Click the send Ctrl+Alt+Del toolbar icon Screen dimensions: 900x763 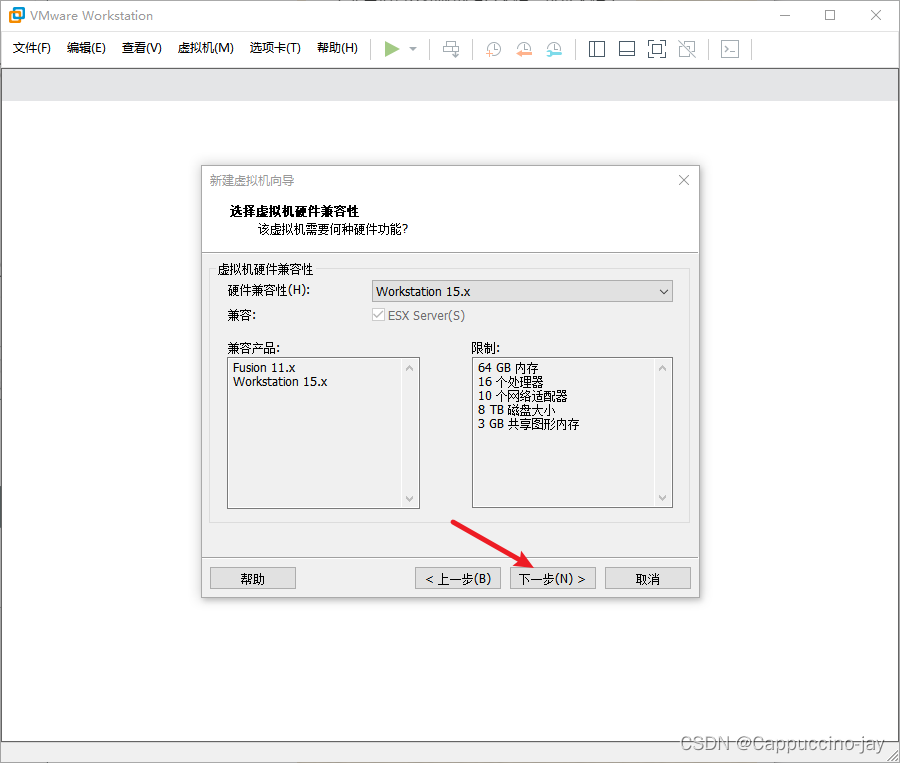(451, 49)
